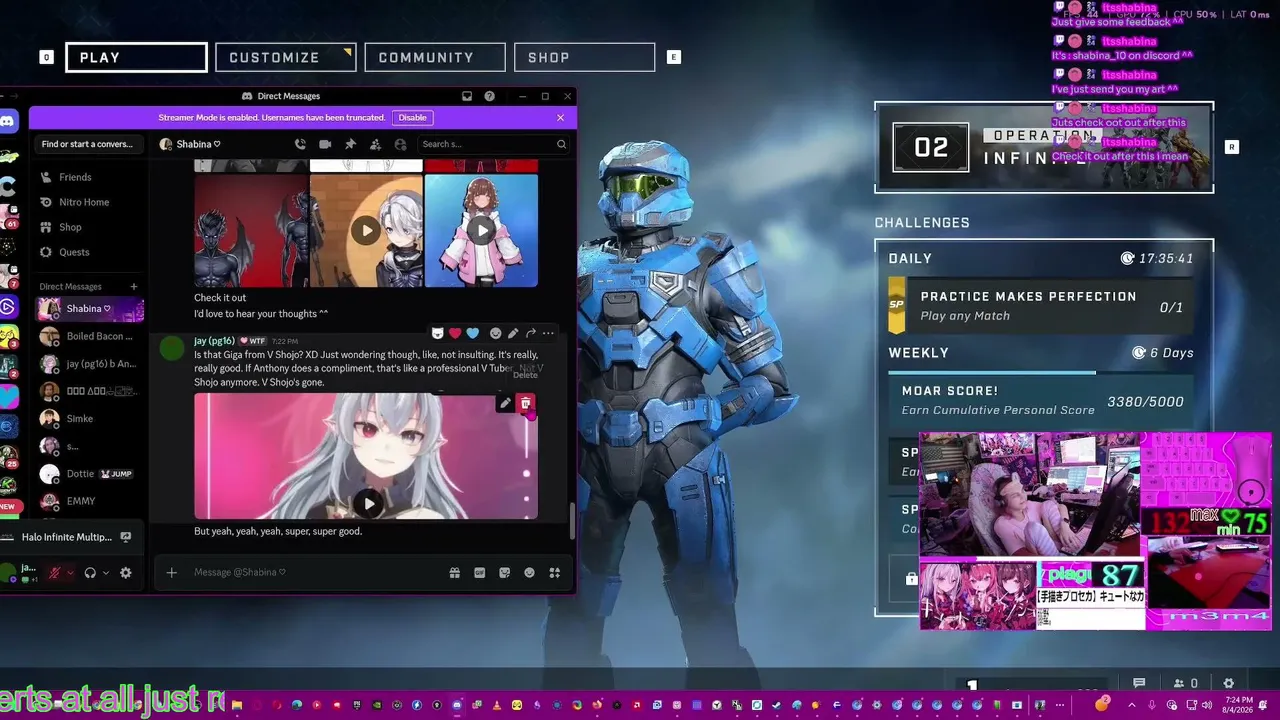
Task: Unmute the Discord microphone
Action: pos(55,573)
